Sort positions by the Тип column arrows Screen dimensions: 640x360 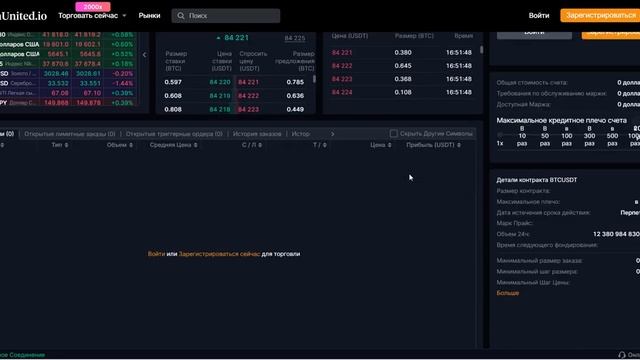pos(66,145)
